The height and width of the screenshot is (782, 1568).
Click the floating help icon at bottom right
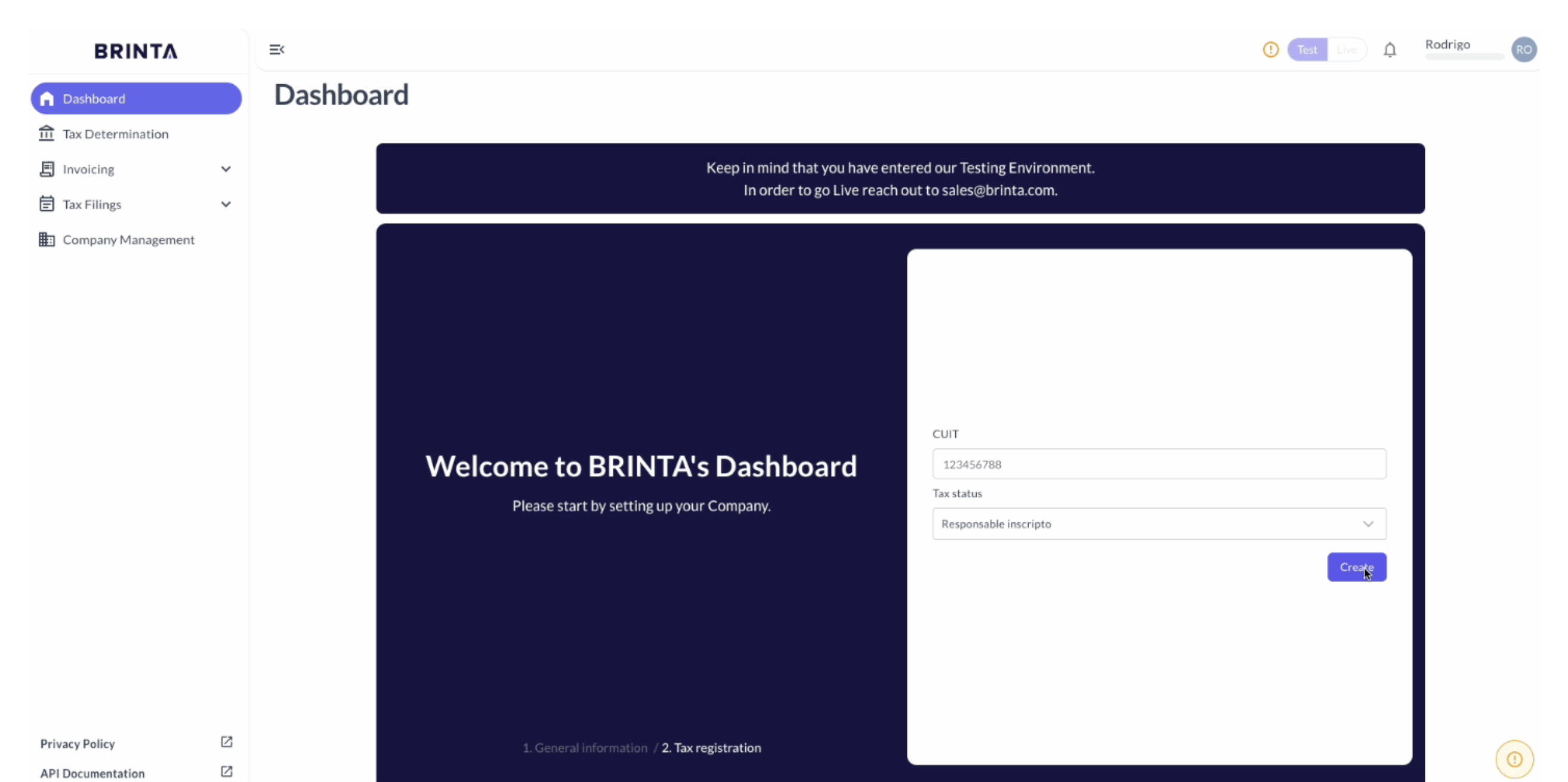coord(1514,759)
